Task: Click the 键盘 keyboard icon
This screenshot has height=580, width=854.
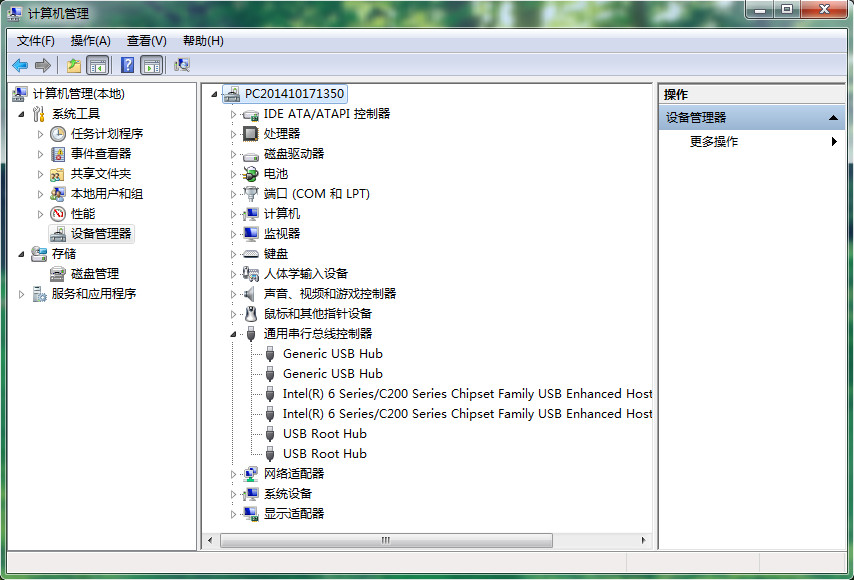Action: 251,254
